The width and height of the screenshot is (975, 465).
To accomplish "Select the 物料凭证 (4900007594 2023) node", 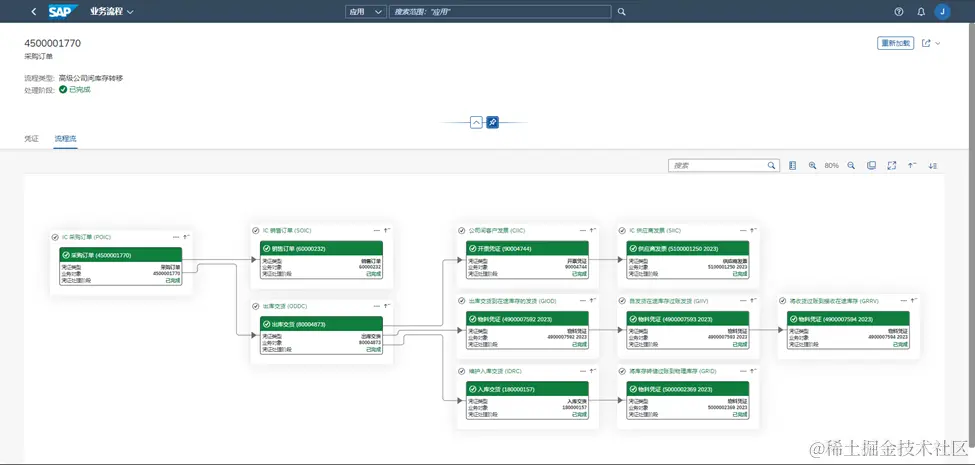I will [x=848, y=329].
